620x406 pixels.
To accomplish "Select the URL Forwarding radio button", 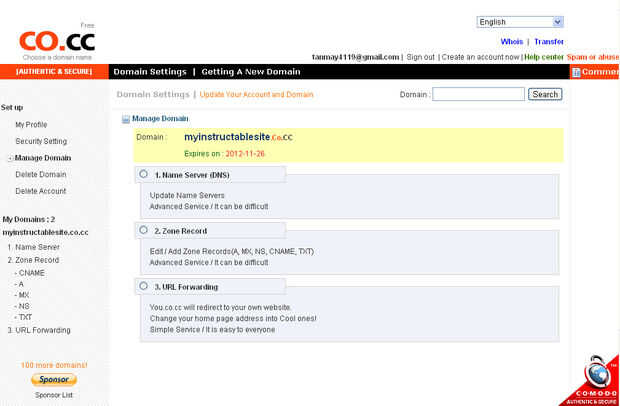I will click(144, 285).
